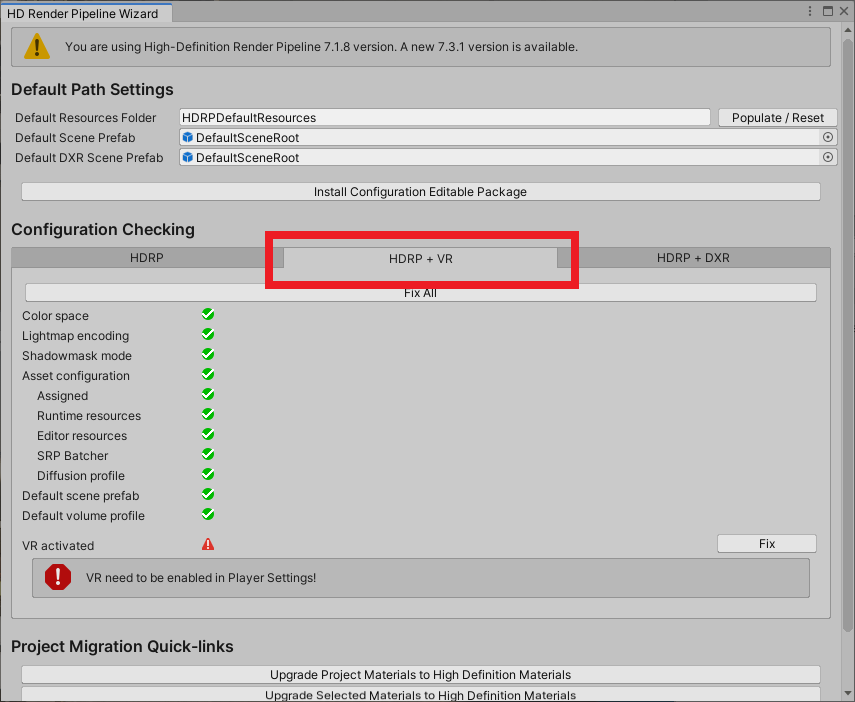Open the window kebab menu icon
The width and height of the screenshot is (855, 702).
[810, 11]
